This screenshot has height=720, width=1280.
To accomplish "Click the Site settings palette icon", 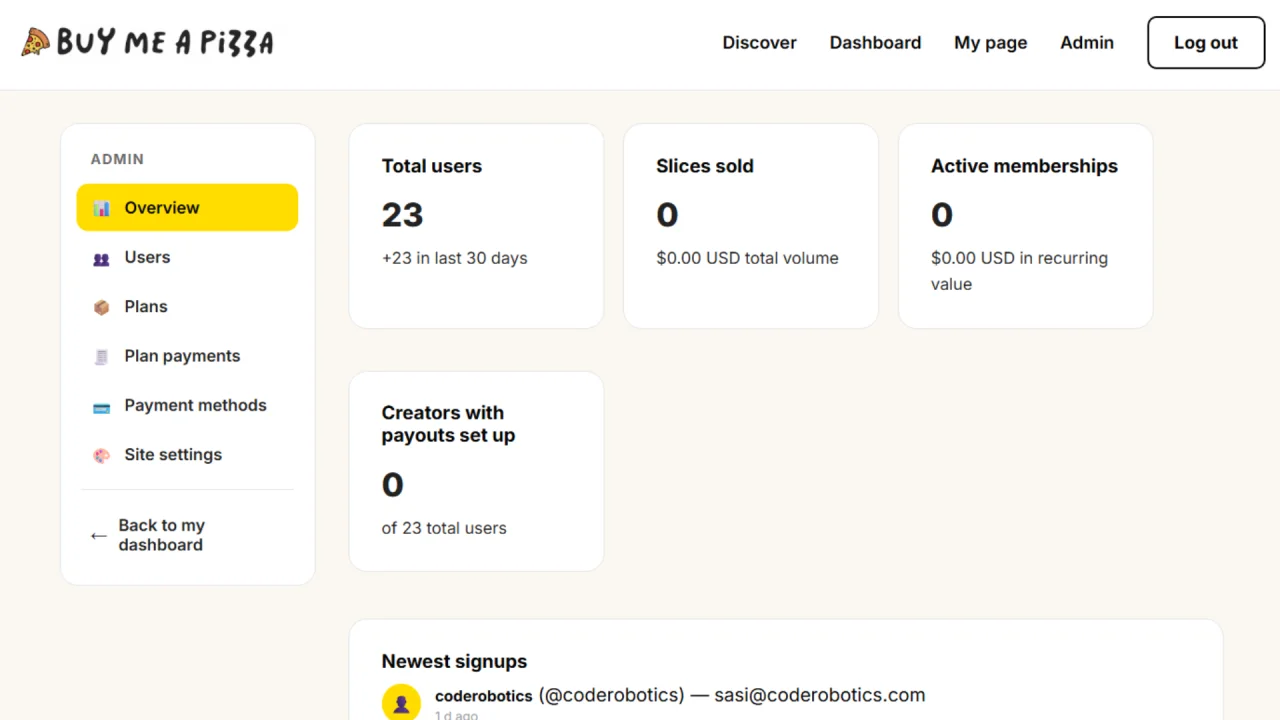I will click(101, 455).
